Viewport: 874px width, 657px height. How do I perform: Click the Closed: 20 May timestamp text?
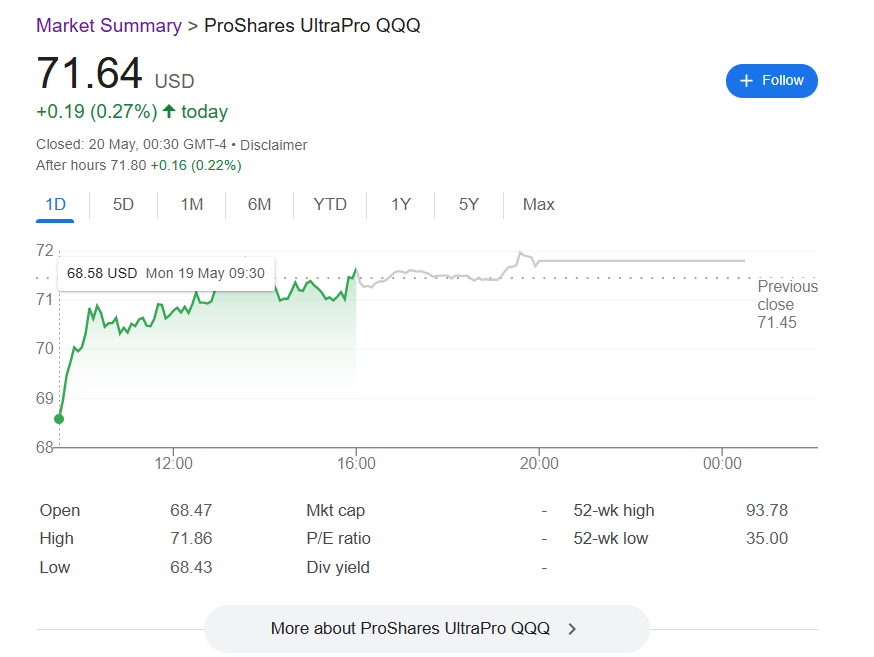[x=132, y=145]
